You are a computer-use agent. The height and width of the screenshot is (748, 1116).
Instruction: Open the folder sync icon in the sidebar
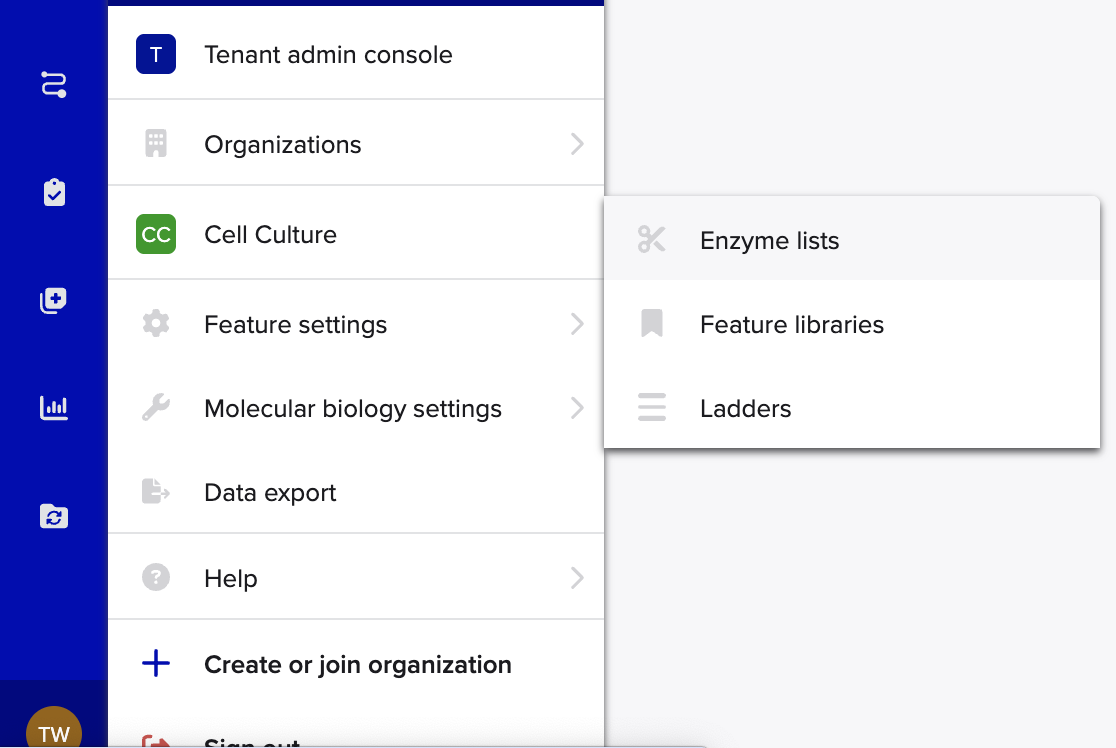click(54, 516)
